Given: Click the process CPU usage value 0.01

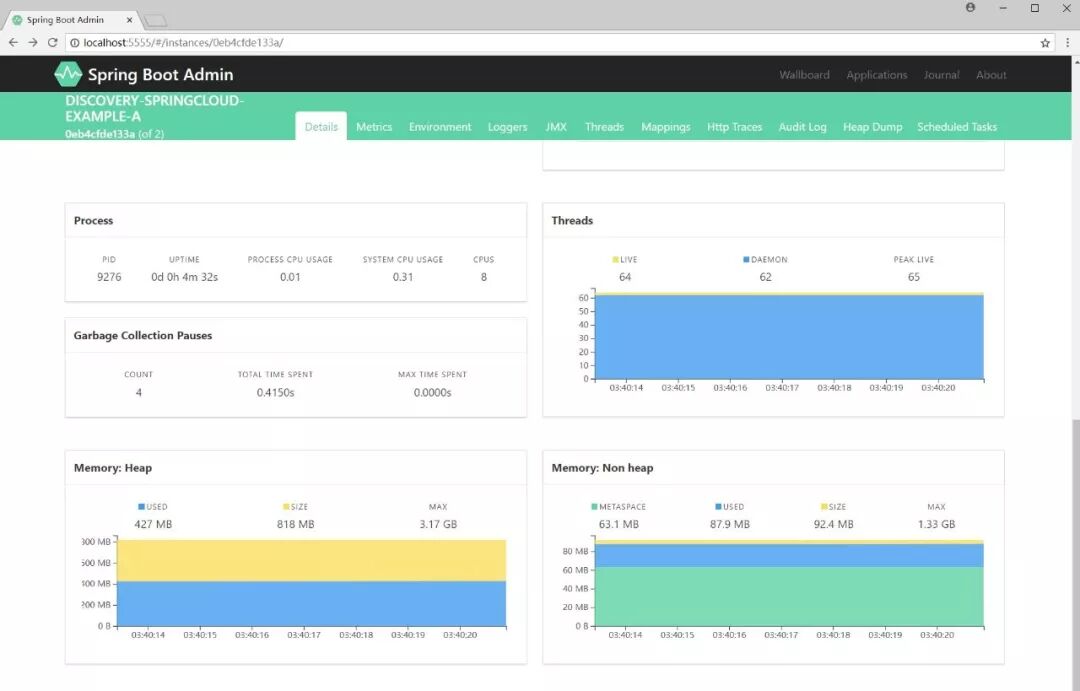Looking at the screenshot, I should coord(290,277).
